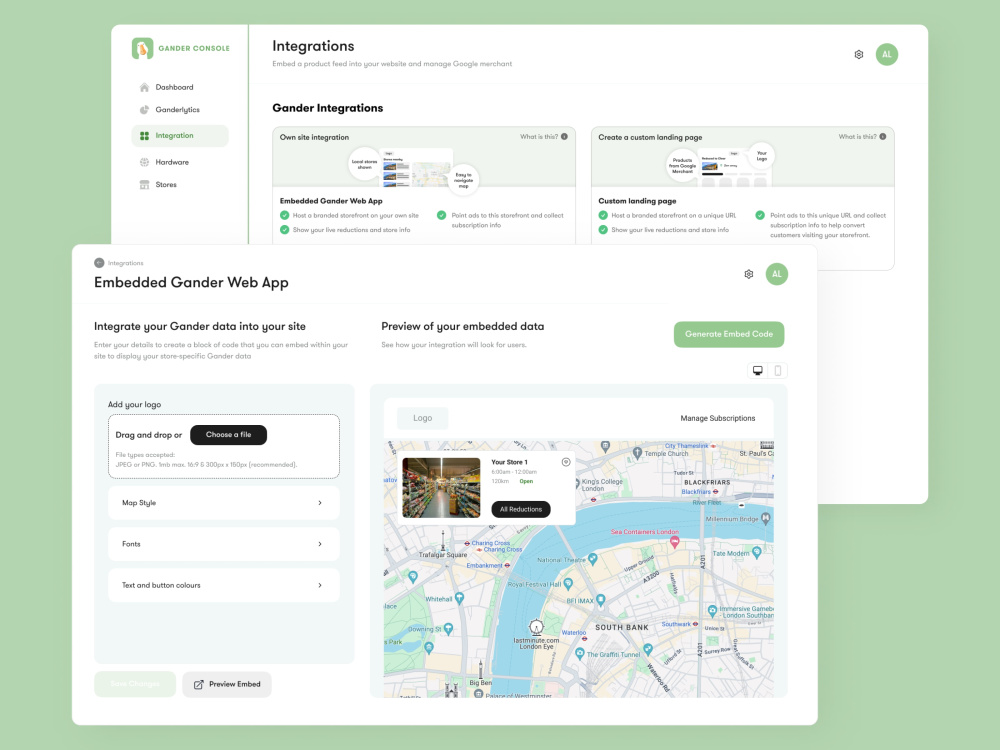This screenshot has width=1000, height=750.
Task: Click the Dashboard home icon
Action: click(x=144, y=87)
